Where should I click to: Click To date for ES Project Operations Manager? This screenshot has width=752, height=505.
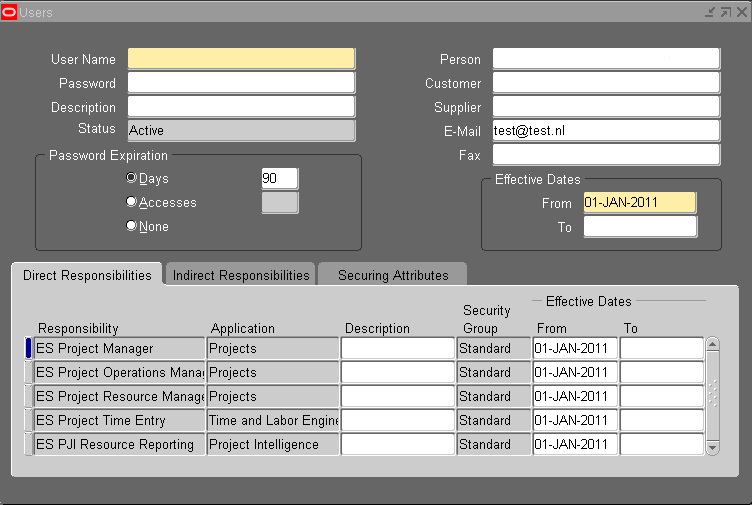(x=662, y=372)
